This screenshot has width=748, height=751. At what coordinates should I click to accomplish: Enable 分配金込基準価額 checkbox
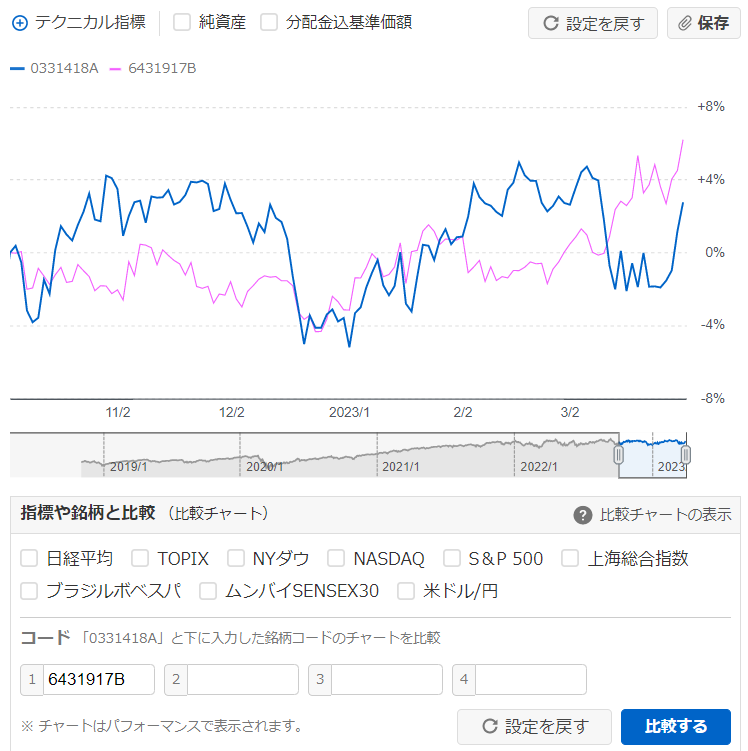269,22
